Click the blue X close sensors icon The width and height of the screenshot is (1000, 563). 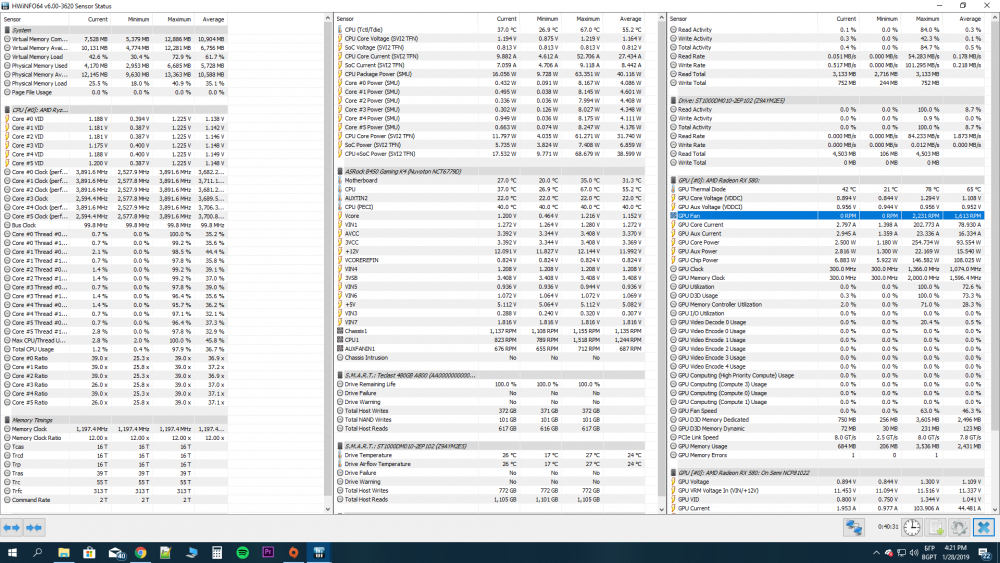click(x=983, y=527)
